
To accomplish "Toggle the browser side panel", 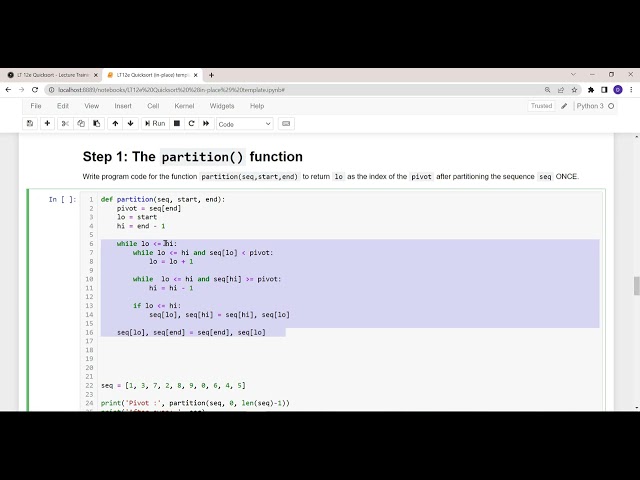I will pos(604,90).
